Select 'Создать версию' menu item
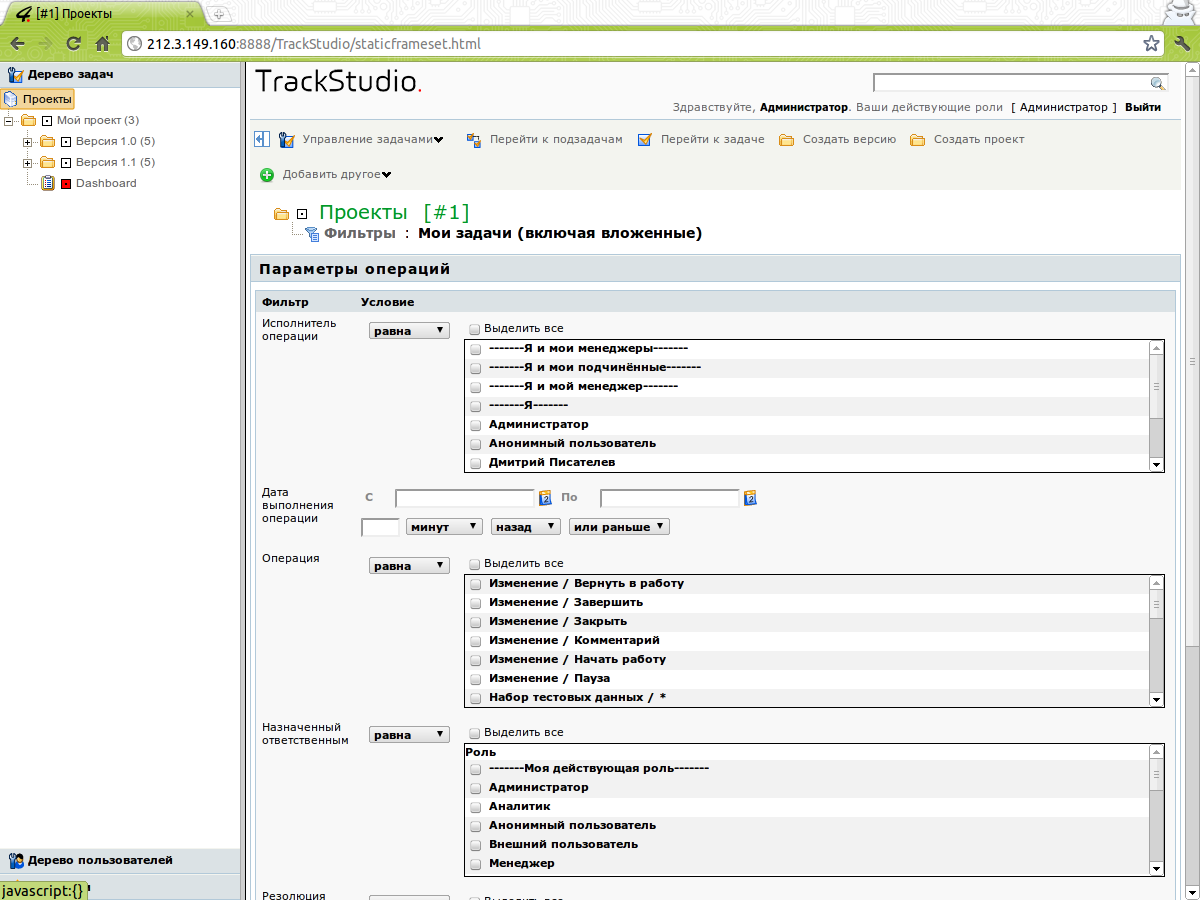Viewport: 1200px width, 900px height. click(849, 140)
